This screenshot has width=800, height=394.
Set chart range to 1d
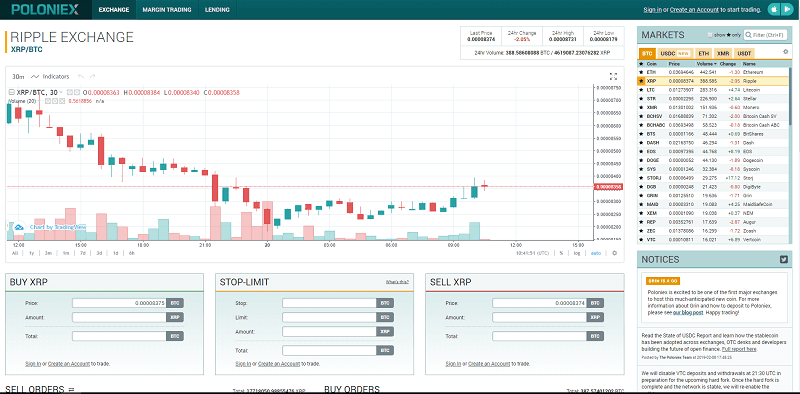[x=115, y=253]
